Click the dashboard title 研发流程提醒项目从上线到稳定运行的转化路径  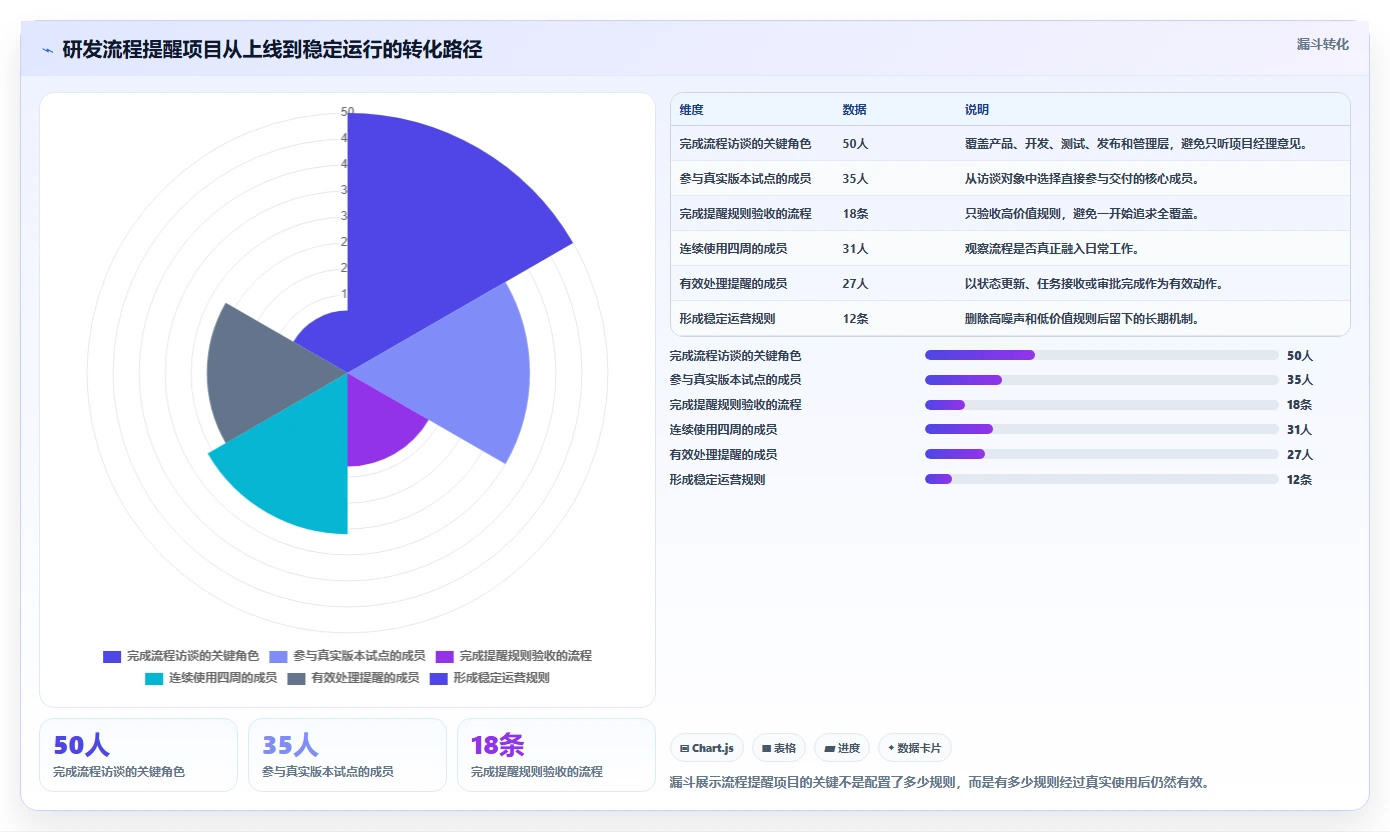click(272, 50)
